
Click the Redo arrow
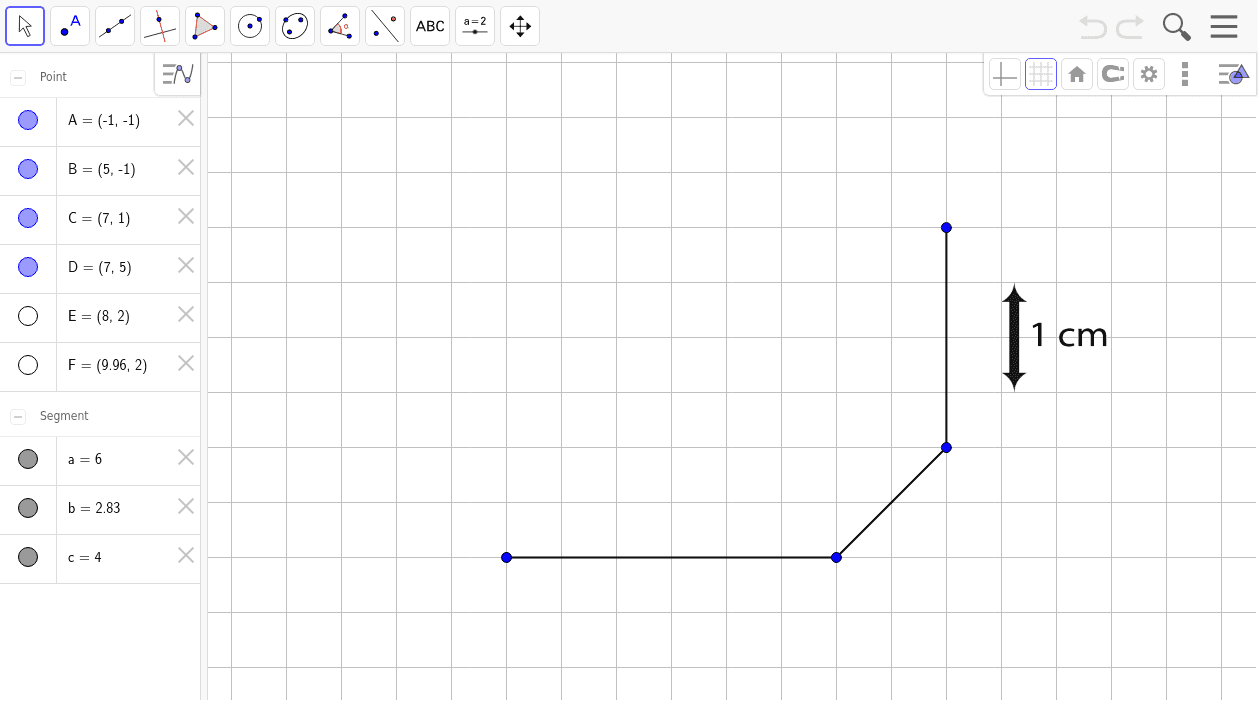click(1130, 27)
